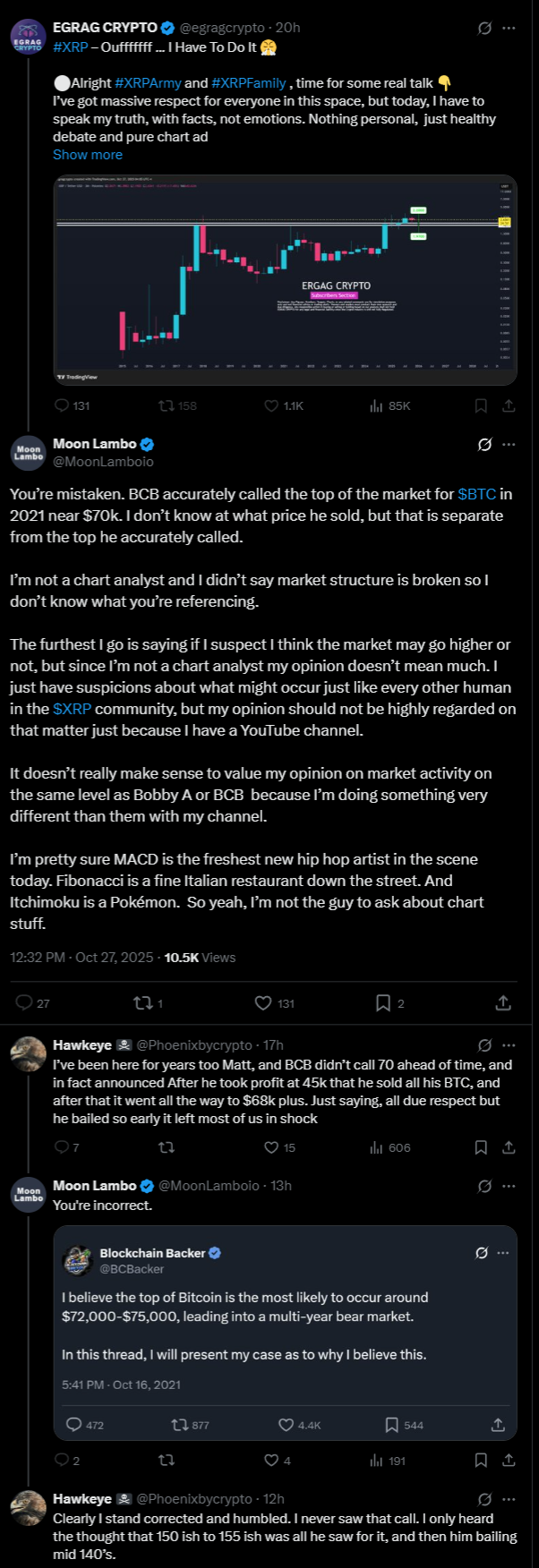Image resolution: width=539 pixels, height=1568 pixels.
Task: Share Moon Lambo's main post
Action: (x=503, y=1002)
